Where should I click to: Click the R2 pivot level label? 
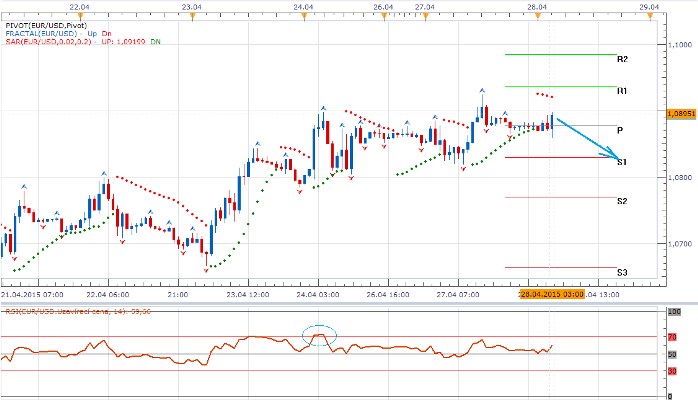(x=622, y=59)
